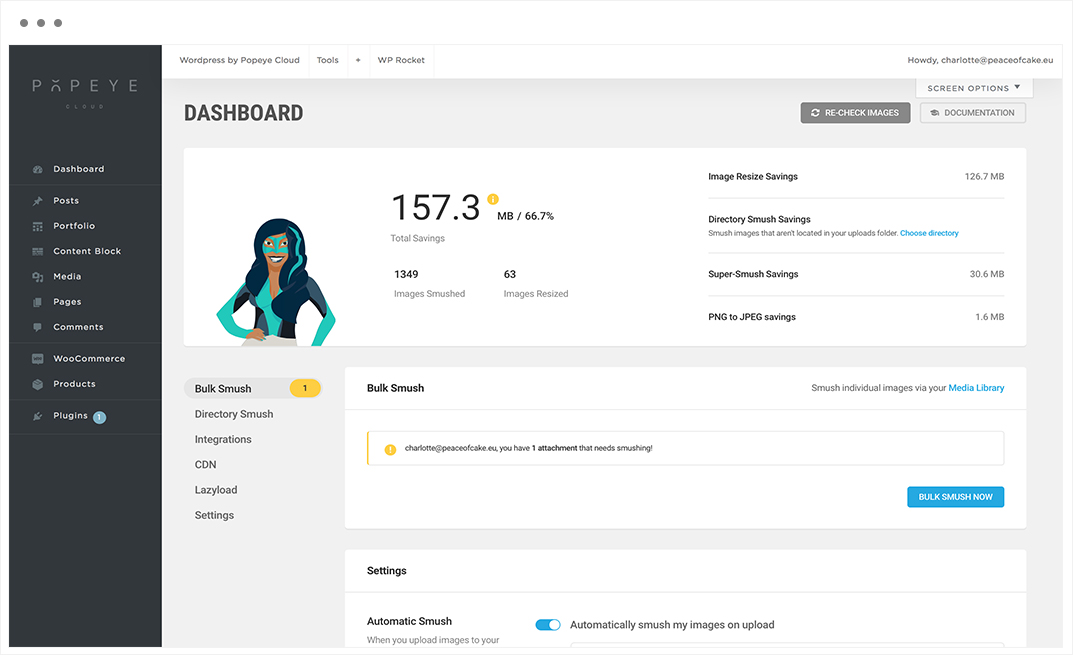
Task: Follow the Media Library link
Action: pyautogui.click(x=976, y=388)
